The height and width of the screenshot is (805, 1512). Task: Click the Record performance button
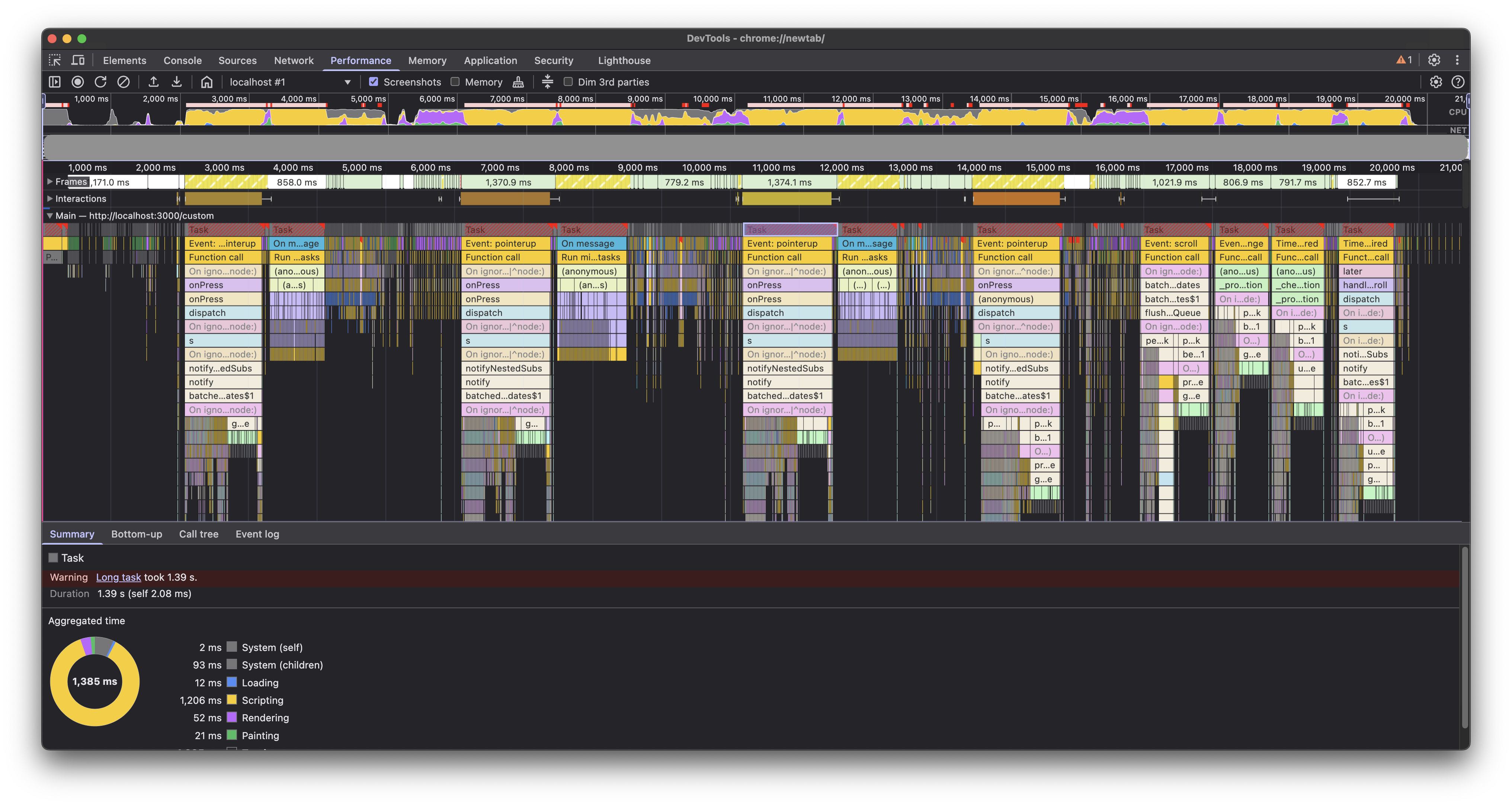pos(77,82)
